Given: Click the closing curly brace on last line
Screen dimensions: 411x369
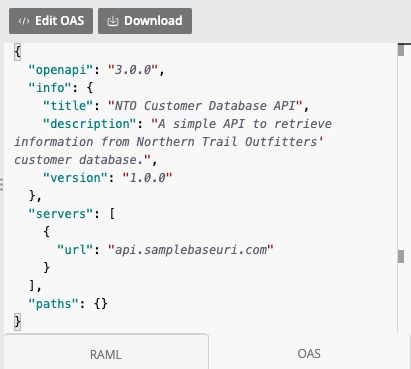Looking at the screenshot, I should pos(17,322).
